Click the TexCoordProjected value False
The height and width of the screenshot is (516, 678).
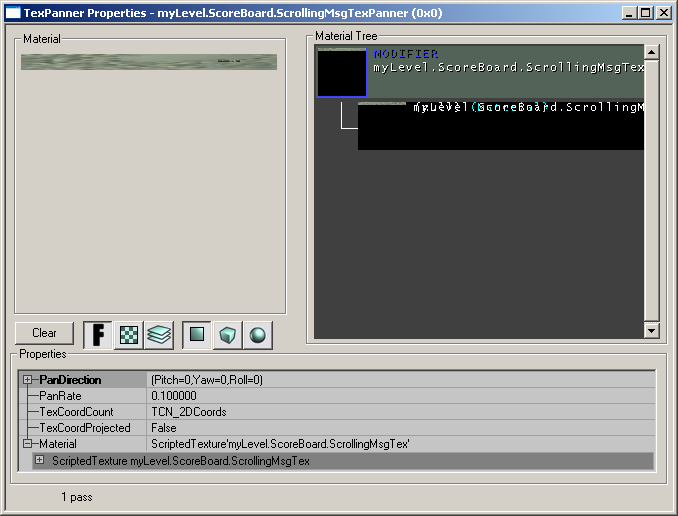[x=401, y=428]
